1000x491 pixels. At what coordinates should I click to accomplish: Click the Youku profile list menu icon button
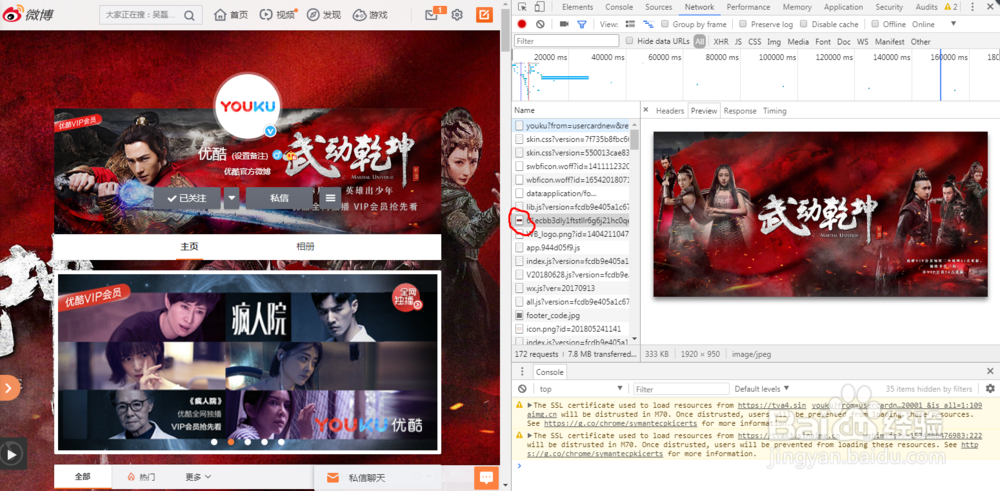pos(330,198)
